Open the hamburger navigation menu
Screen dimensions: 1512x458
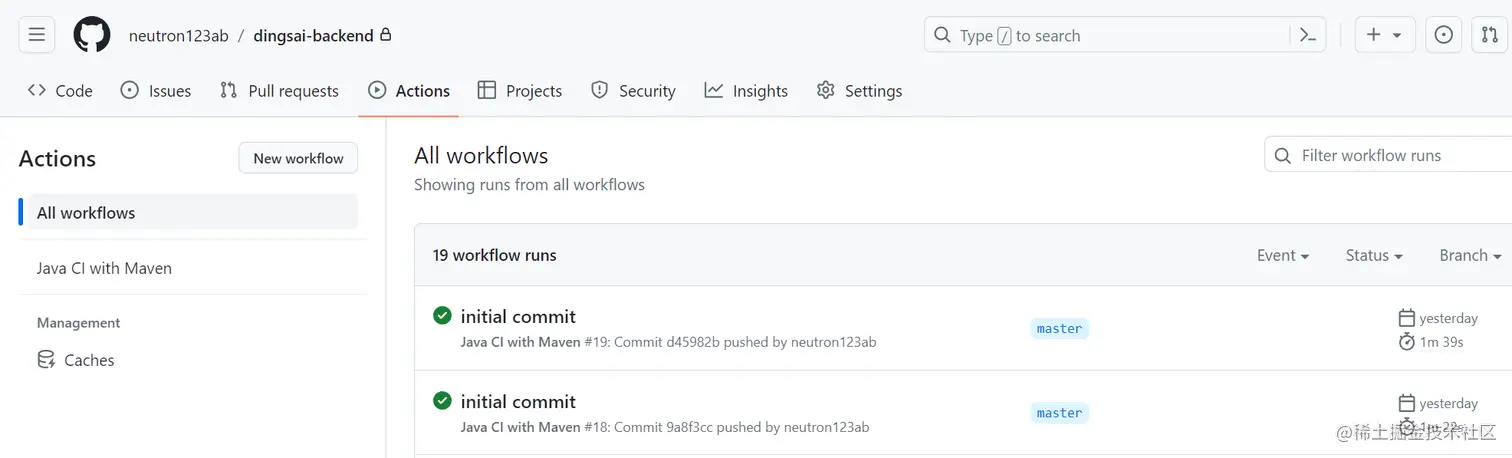(x=37, y=35)
